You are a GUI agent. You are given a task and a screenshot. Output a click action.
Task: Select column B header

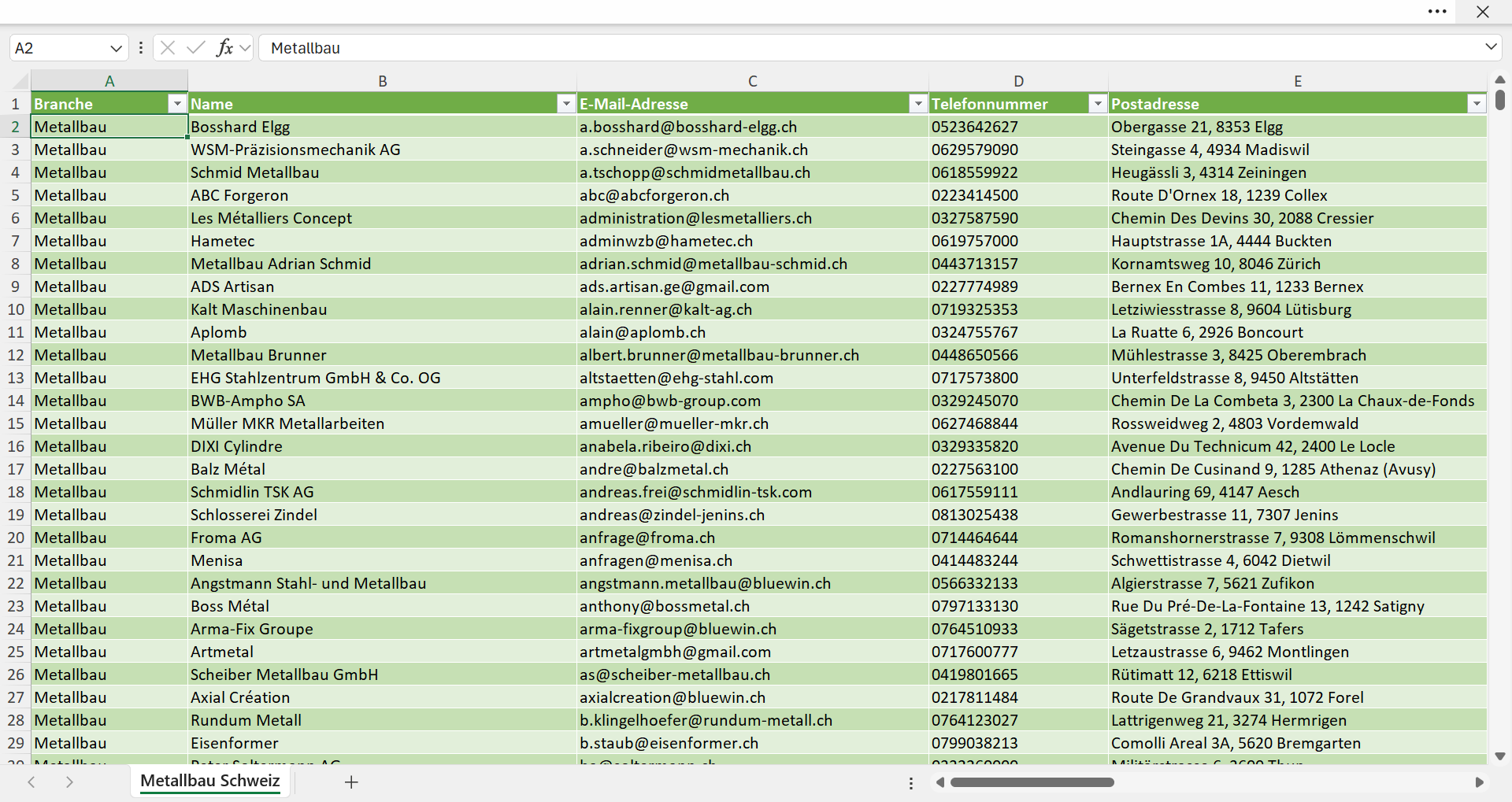coord(383,81)
